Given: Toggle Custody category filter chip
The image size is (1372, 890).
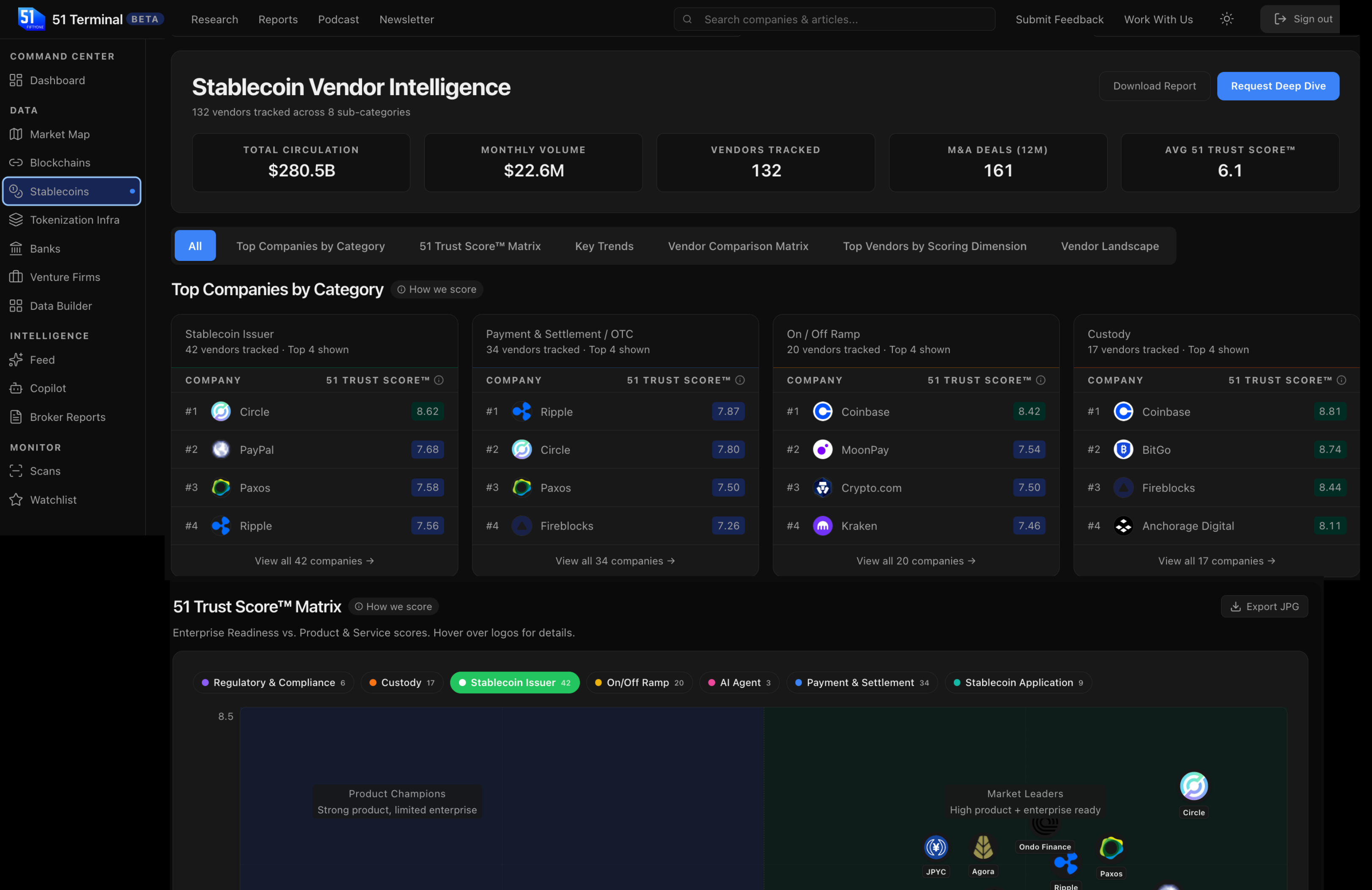Looking at the screenshot, I should tap(402, 682).
